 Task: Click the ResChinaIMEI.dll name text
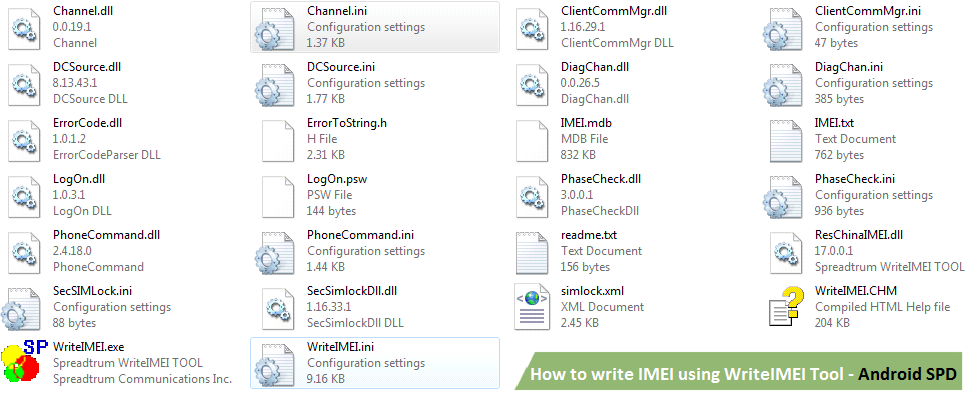pos(859,235)
